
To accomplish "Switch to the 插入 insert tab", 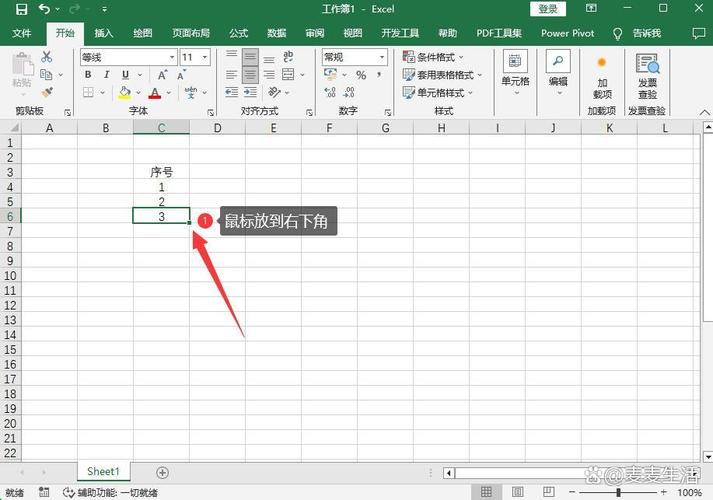I will pos(103,33).
